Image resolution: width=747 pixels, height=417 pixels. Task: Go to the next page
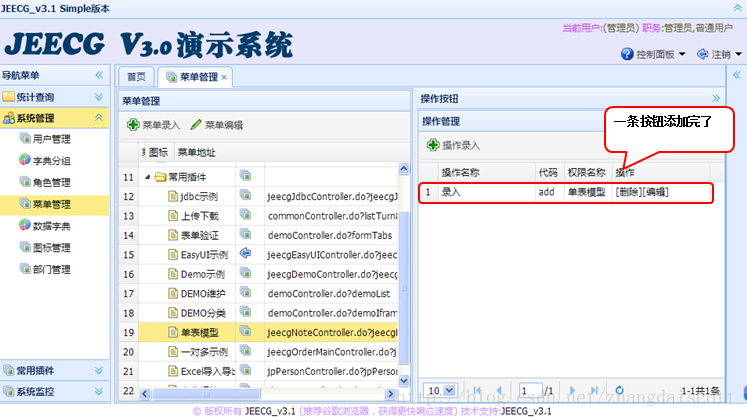tap(572, 390)
